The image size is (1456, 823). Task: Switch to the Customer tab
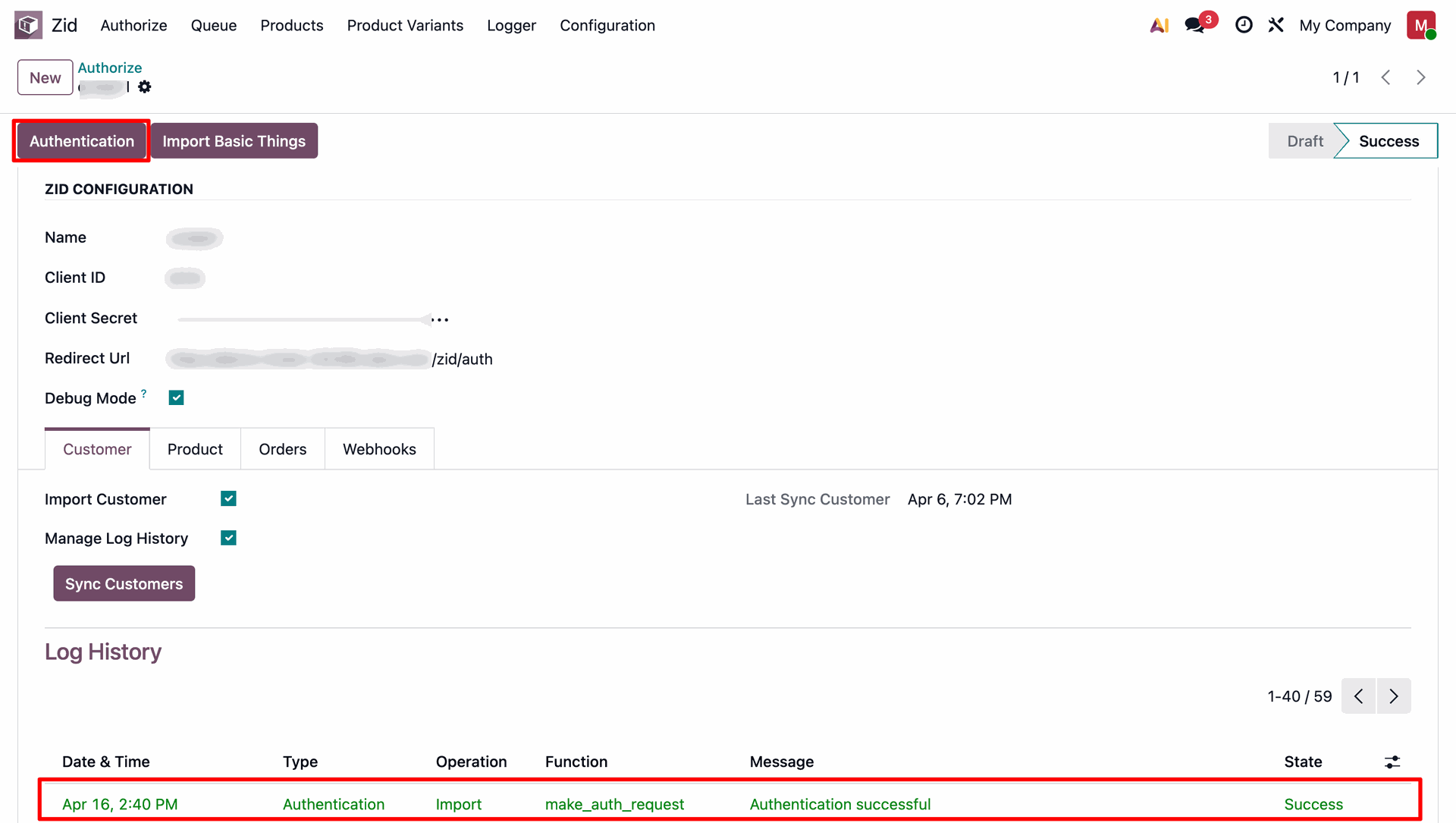point(97,449)
